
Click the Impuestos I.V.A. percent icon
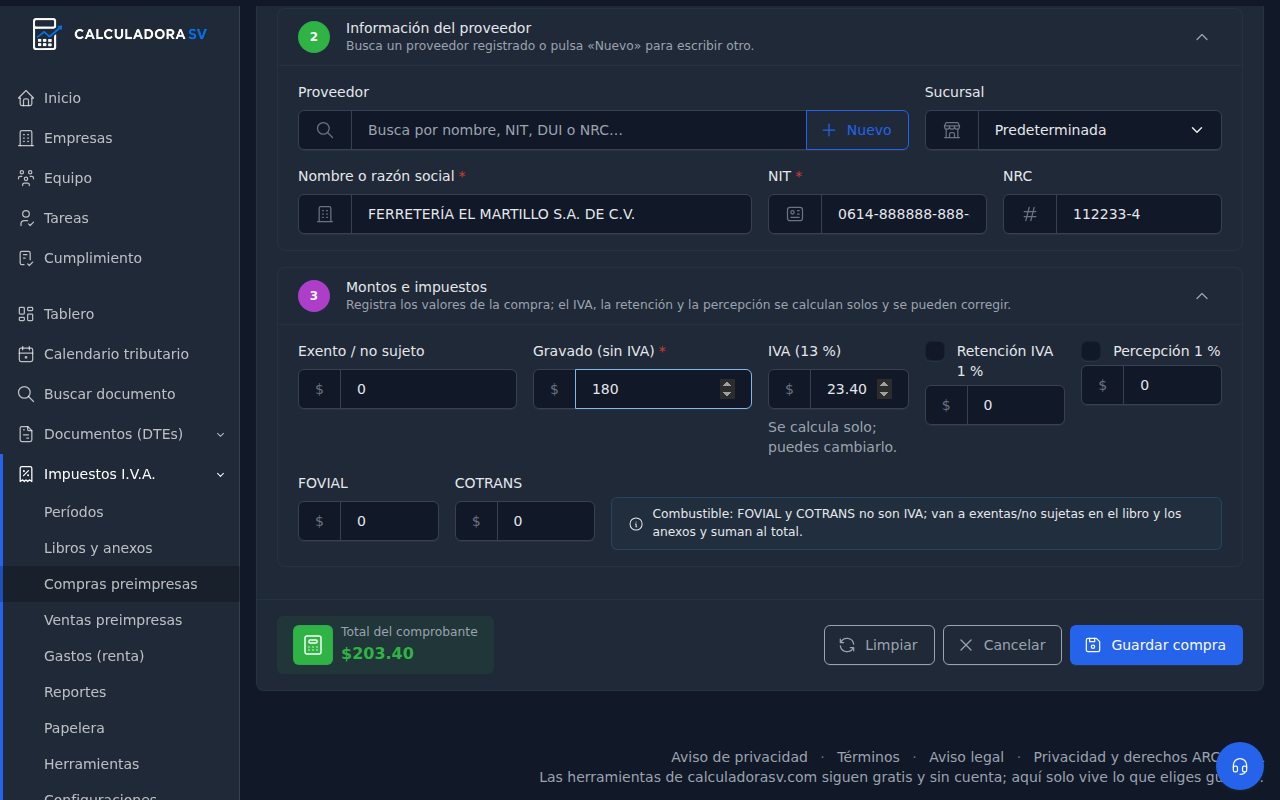[x=26, y=474]
